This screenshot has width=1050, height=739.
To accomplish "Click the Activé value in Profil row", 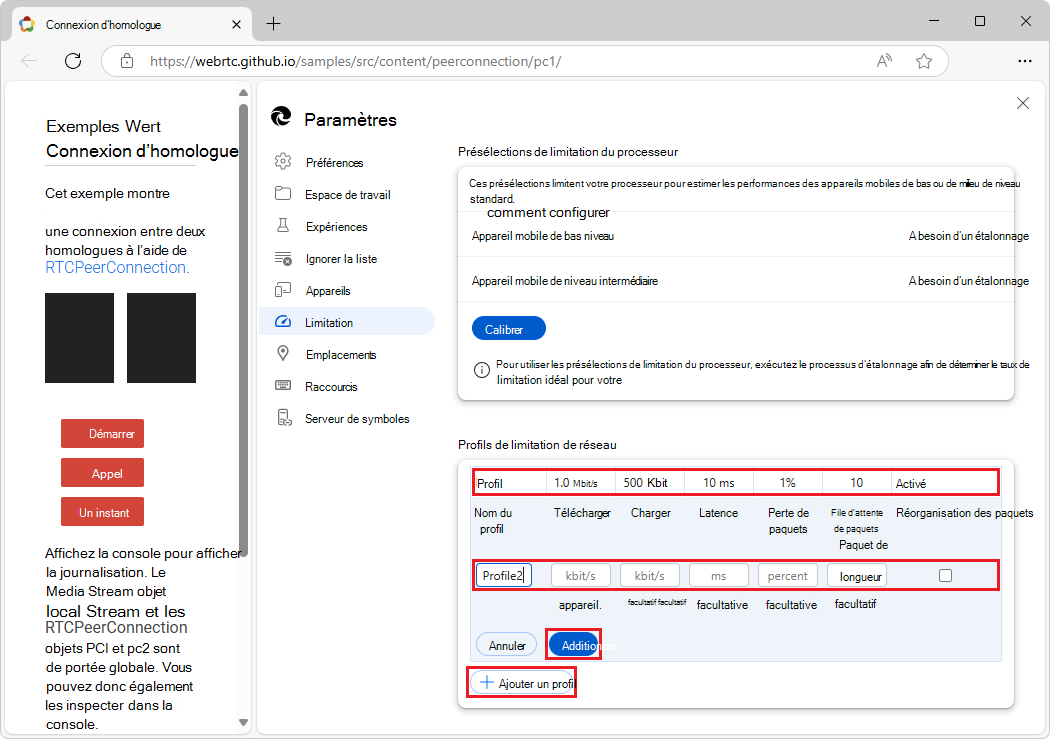I will tap(911, 483).
